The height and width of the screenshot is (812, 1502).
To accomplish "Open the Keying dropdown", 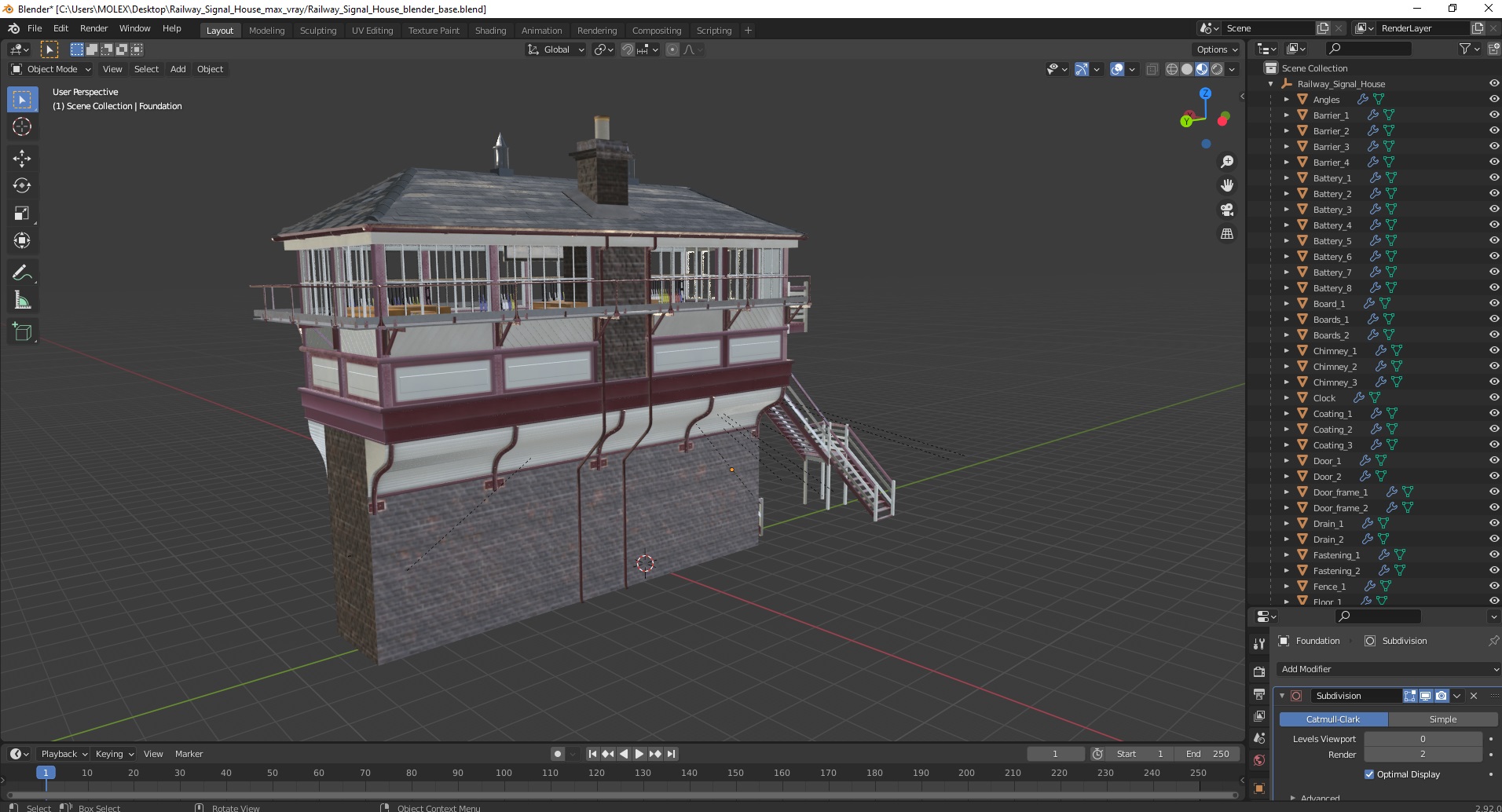I will click(114, 754).
